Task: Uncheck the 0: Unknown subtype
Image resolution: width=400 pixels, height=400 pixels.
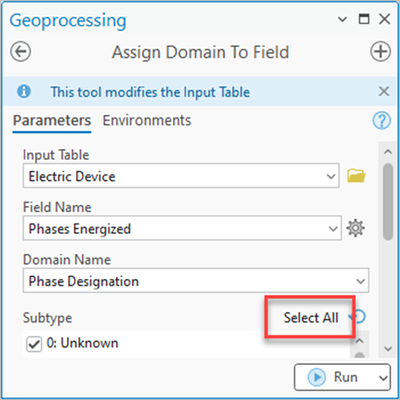Action: coord(34,344)
